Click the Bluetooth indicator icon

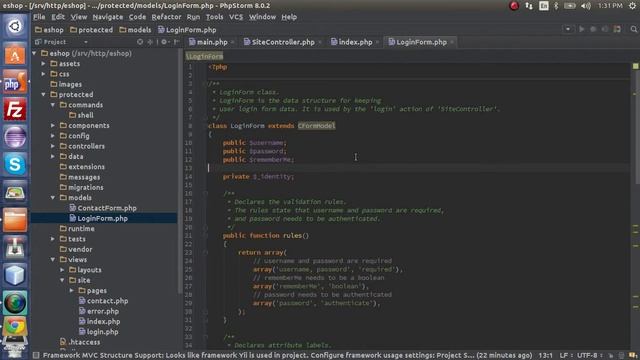tap(556, 6)
